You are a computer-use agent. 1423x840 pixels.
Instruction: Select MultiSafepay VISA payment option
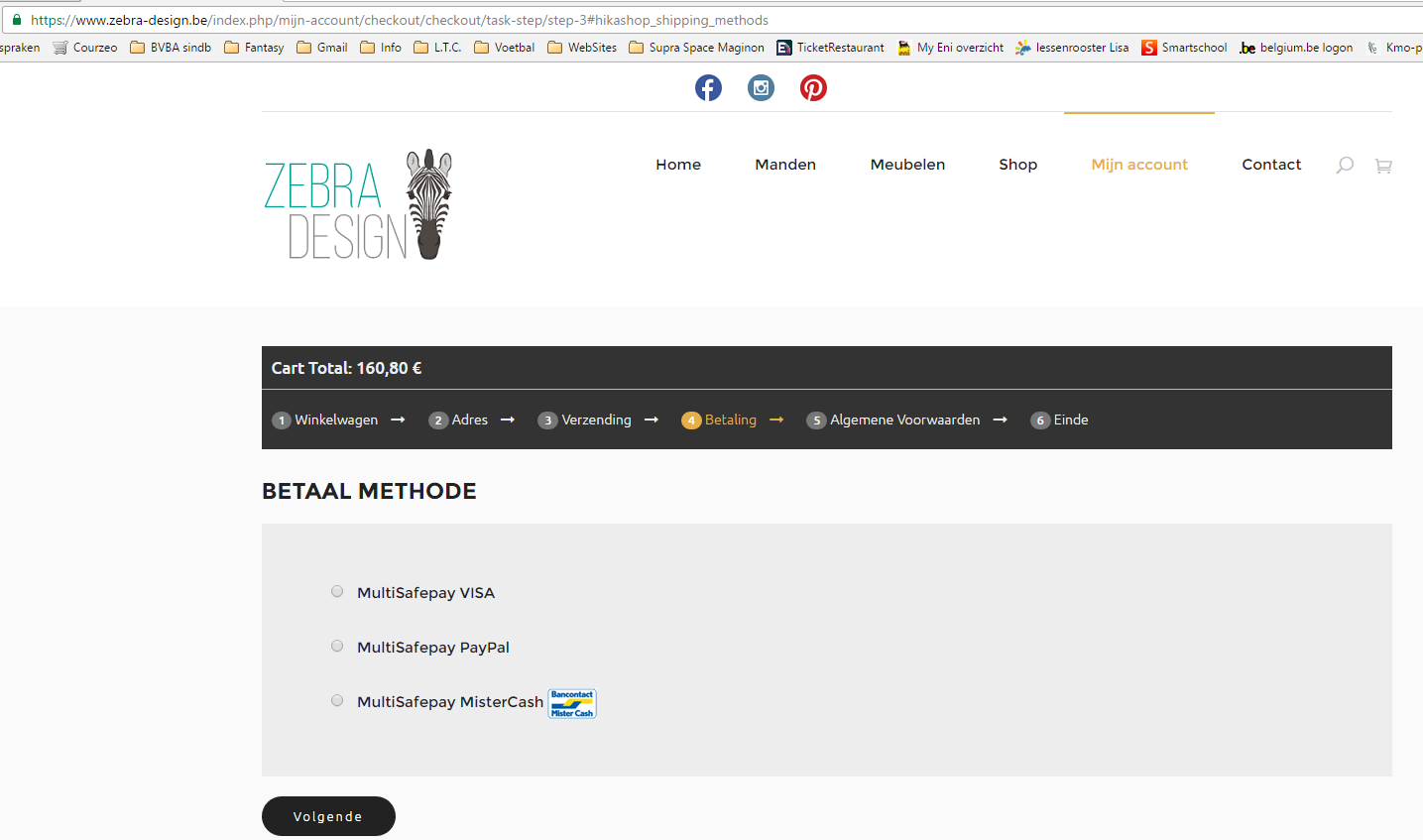(337, 592)
